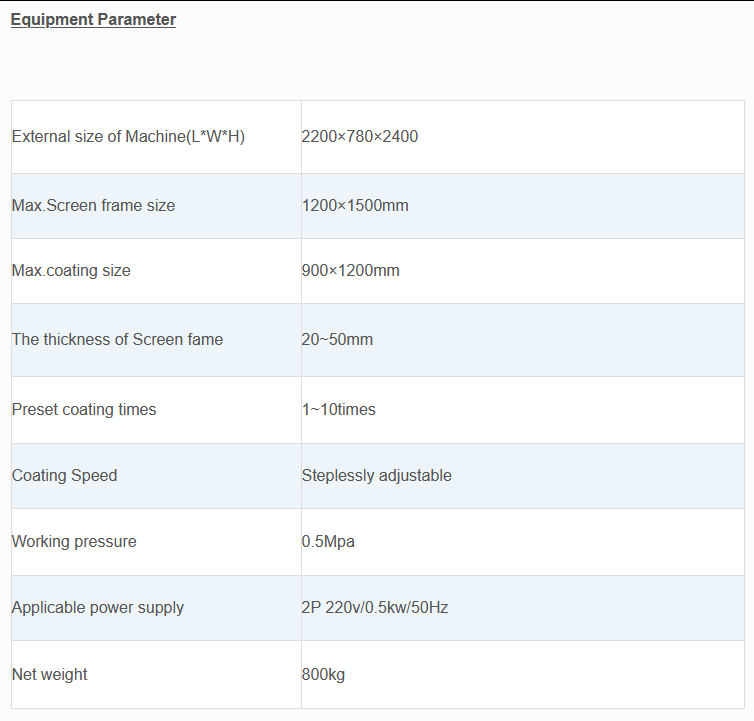Select the '2P 220v/0.5kw/50Hz' value
This screenshot has width=754, height=721.
coord(375,607)
